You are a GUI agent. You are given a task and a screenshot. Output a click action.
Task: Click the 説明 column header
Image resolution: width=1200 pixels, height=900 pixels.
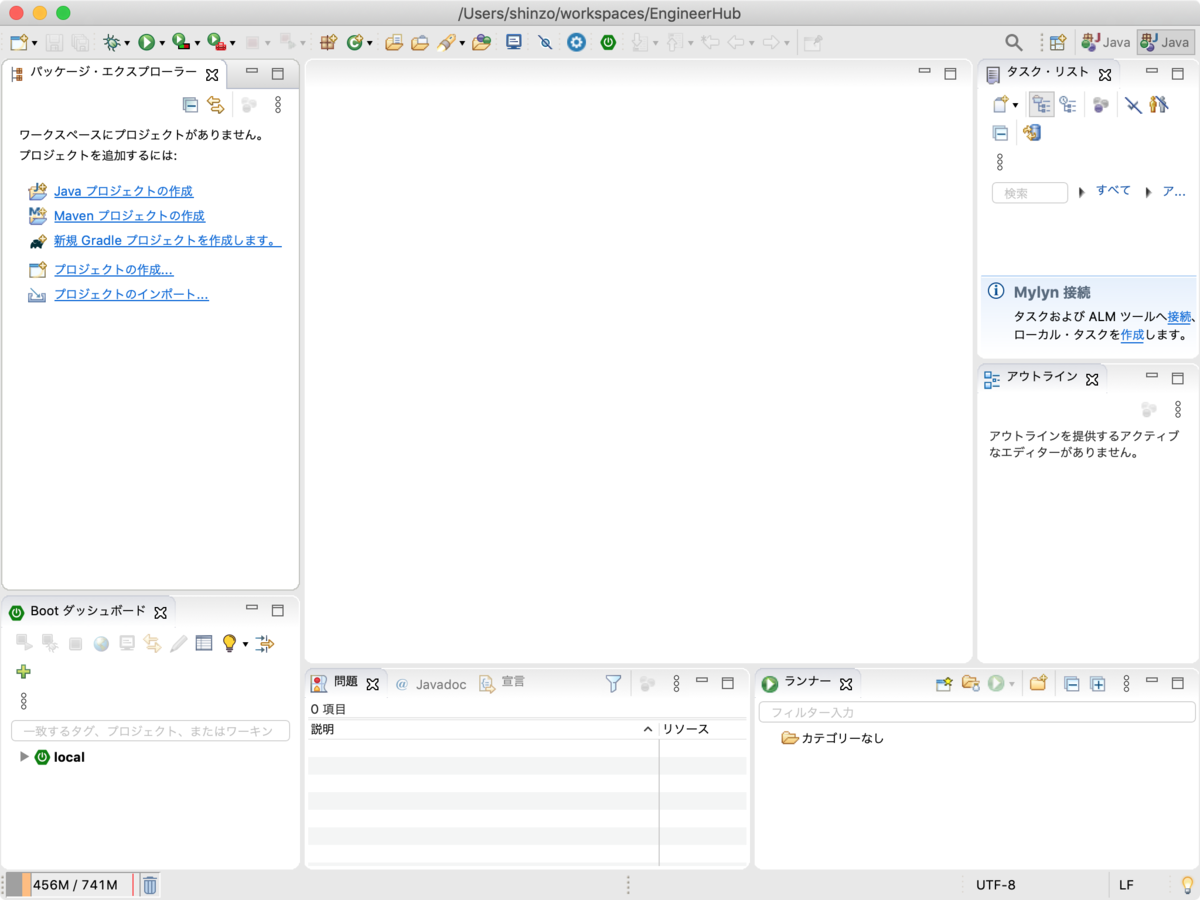482,730
